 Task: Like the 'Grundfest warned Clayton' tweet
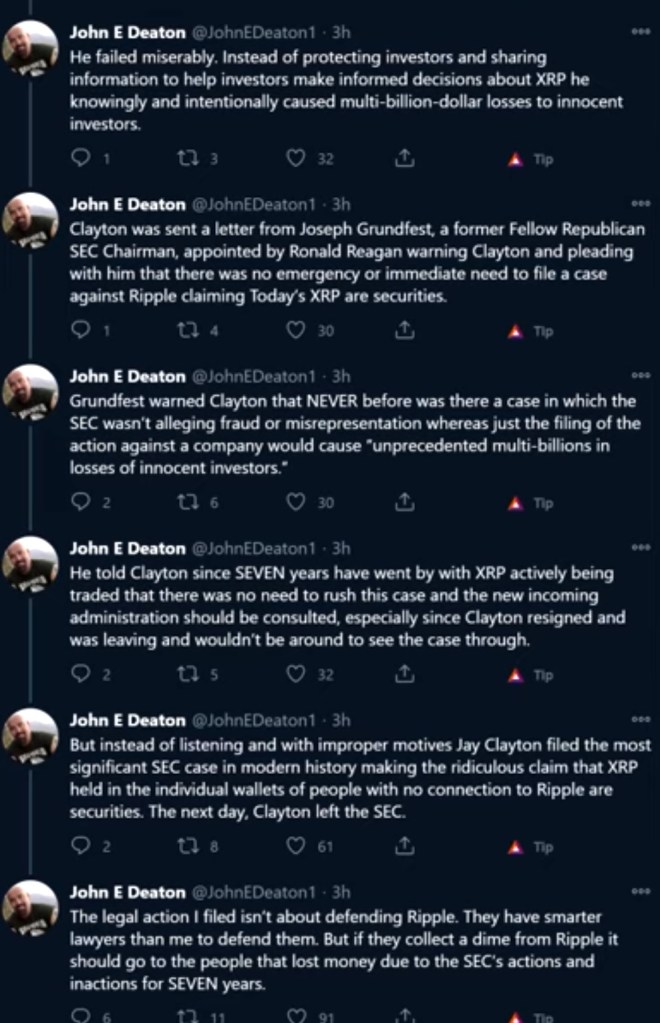click(x=296, y=503)
